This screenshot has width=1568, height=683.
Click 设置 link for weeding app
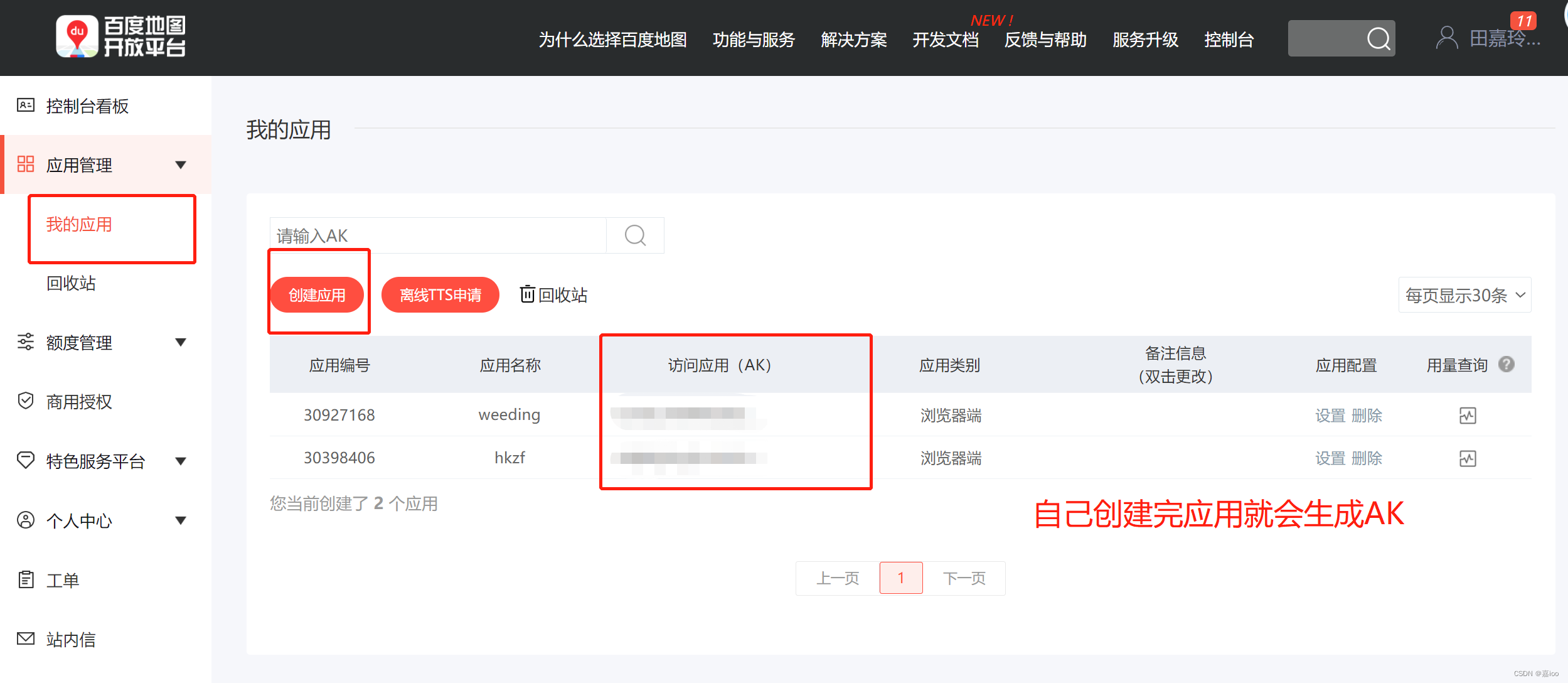pyautogui.click(x=1330, y=416)
